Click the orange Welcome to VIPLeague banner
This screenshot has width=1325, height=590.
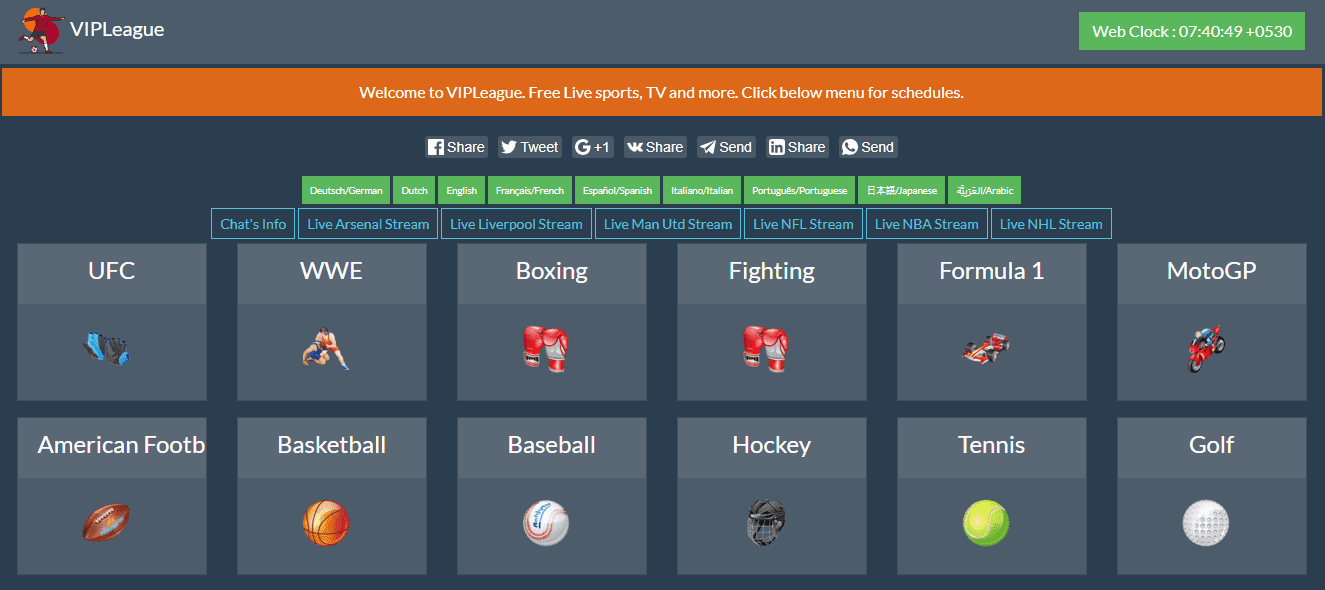coord(662,93)
